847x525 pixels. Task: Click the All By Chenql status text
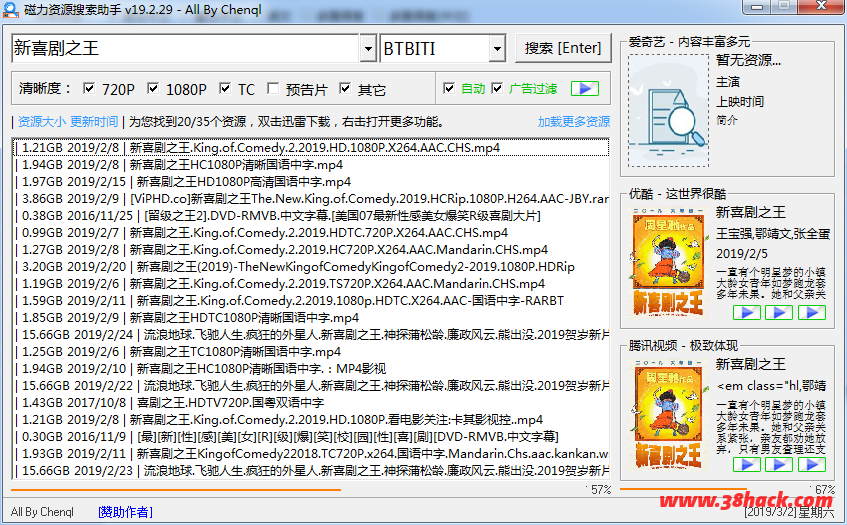point(42,511)
